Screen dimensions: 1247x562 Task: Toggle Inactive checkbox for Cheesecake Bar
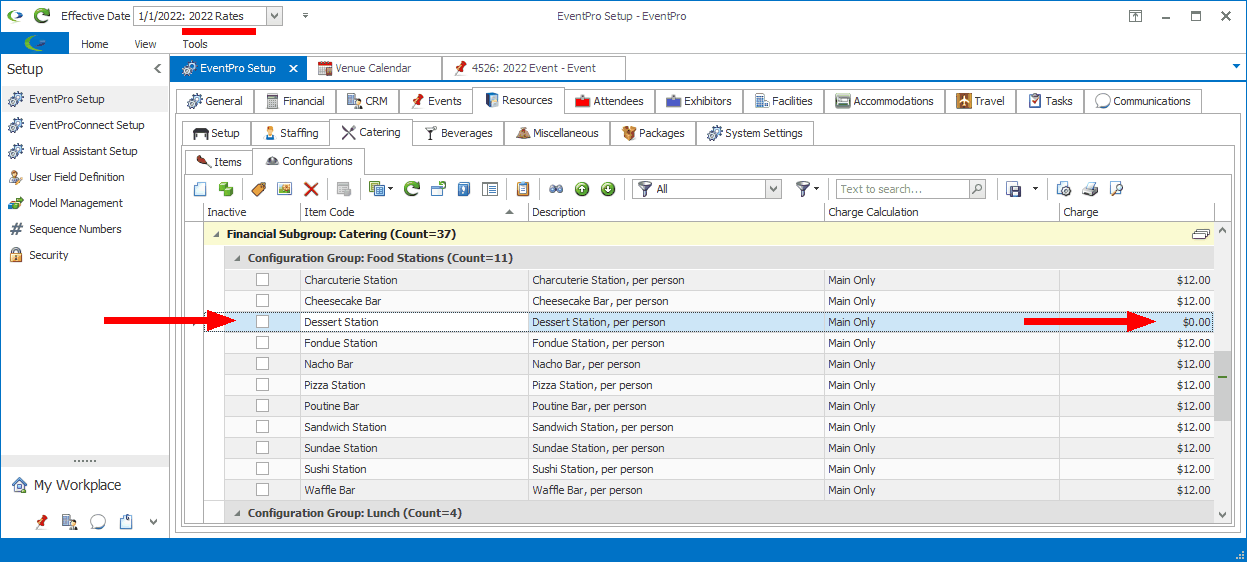point(262,301)
